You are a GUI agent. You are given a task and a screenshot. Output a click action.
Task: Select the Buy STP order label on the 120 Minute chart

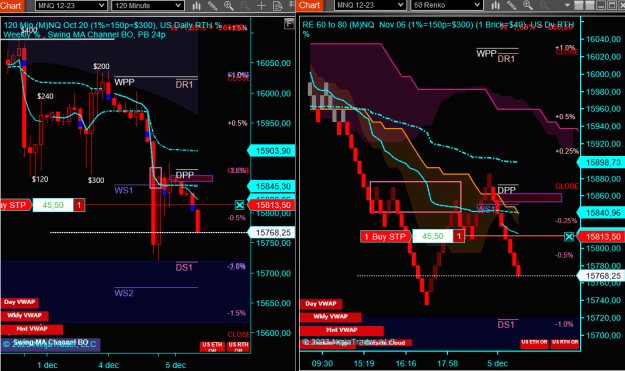15,205
